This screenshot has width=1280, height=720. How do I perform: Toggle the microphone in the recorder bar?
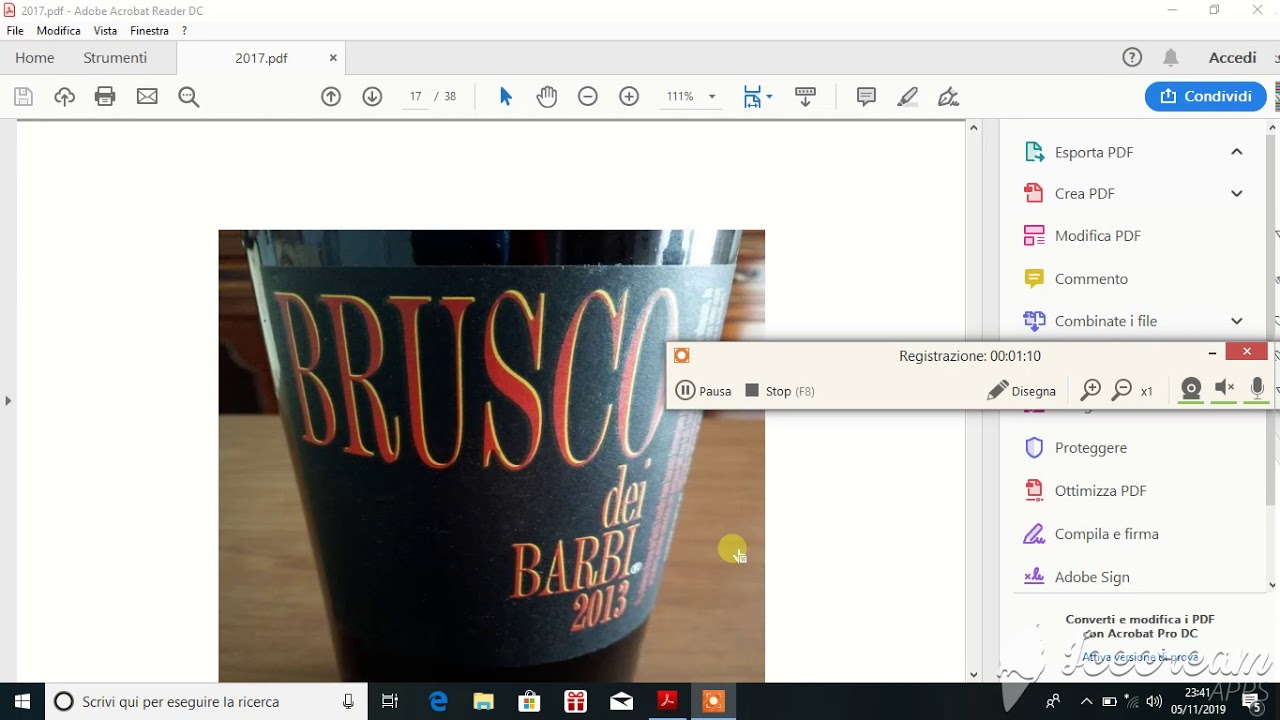(1257, 389)
